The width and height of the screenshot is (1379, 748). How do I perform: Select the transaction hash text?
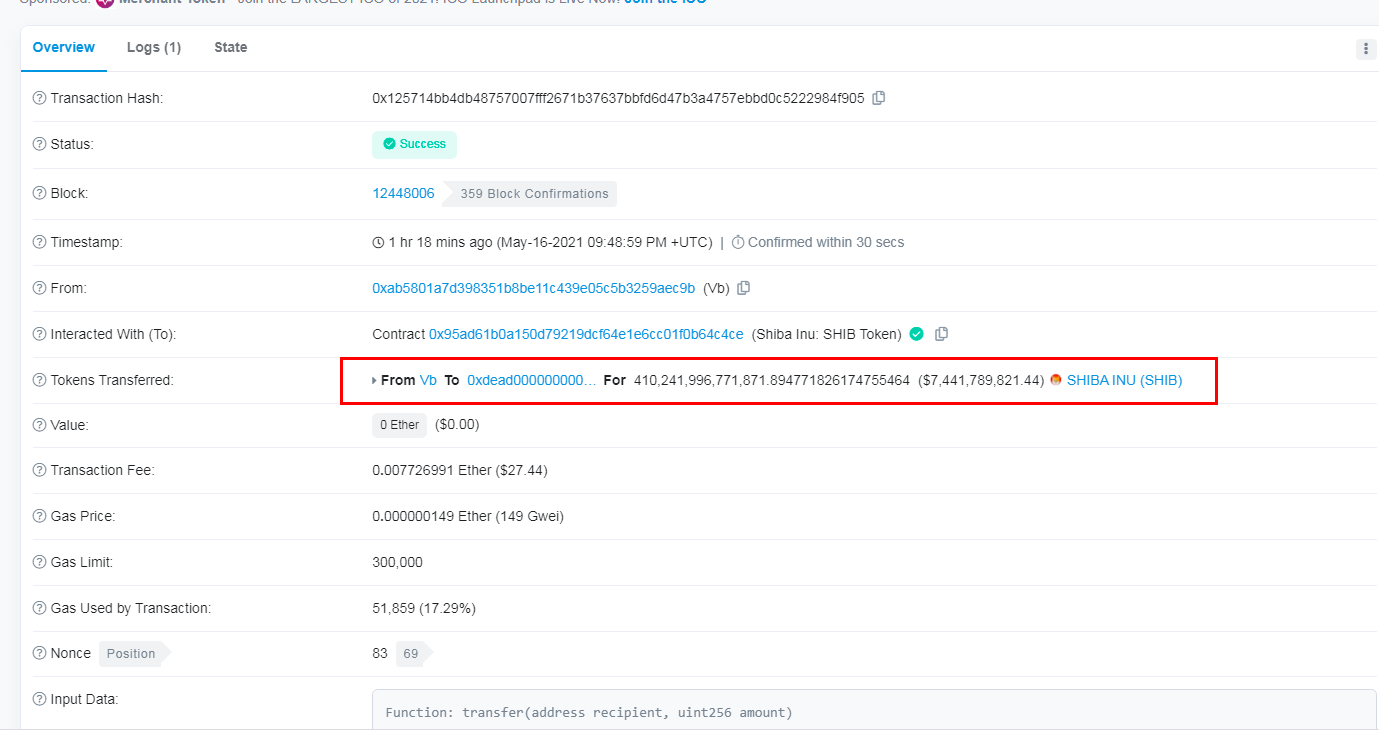pos(618,98)
